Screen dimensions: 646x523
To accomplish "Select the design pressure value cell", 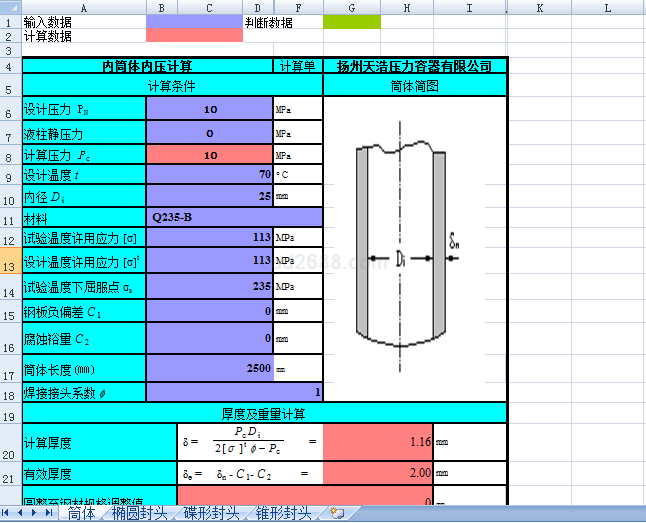I will pos(209,109).
